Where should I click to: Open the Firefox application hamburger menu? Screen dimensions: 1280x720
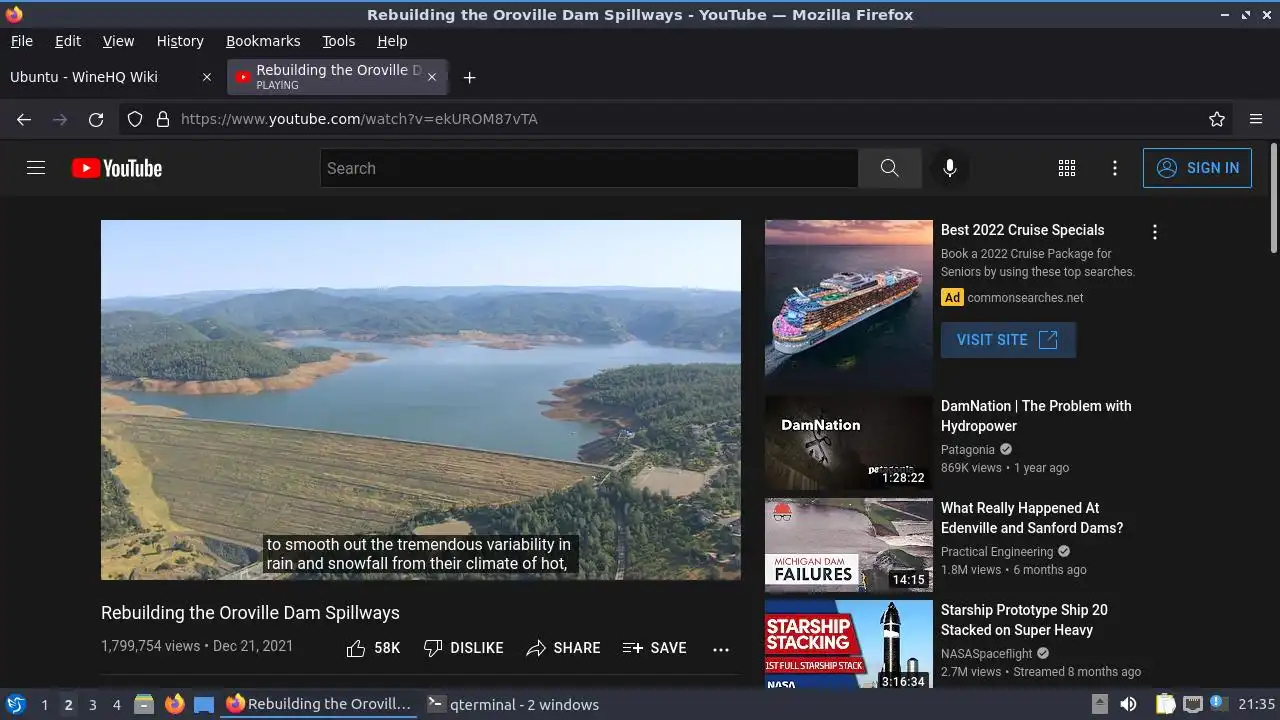tap(1256, 119)
